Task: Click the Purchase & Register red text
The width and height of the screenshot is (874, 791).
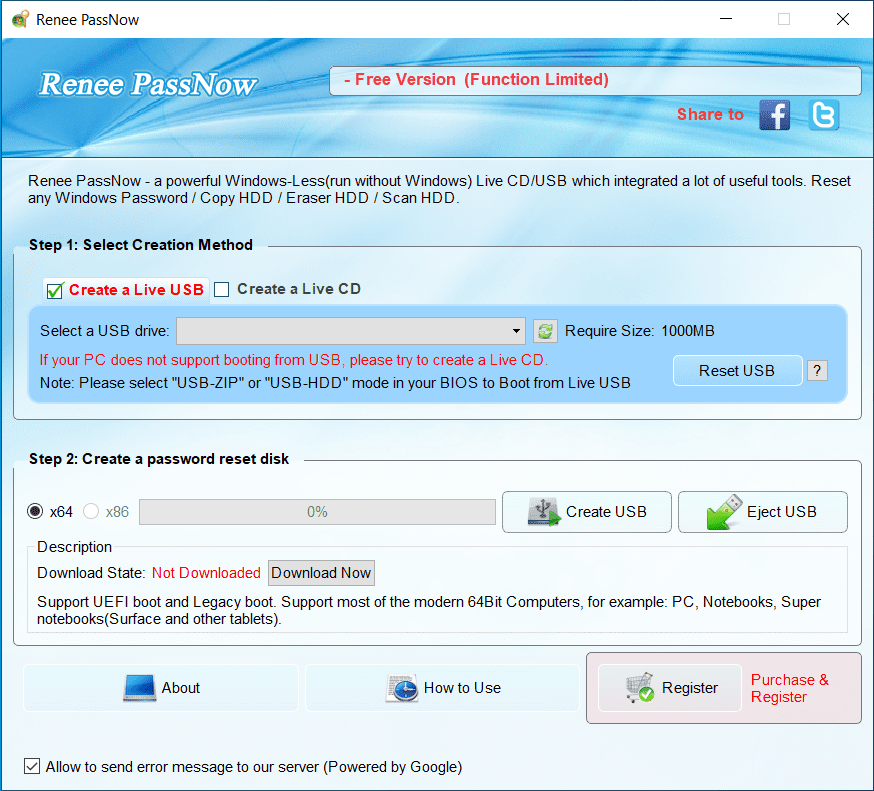Action: click(789, 688)
